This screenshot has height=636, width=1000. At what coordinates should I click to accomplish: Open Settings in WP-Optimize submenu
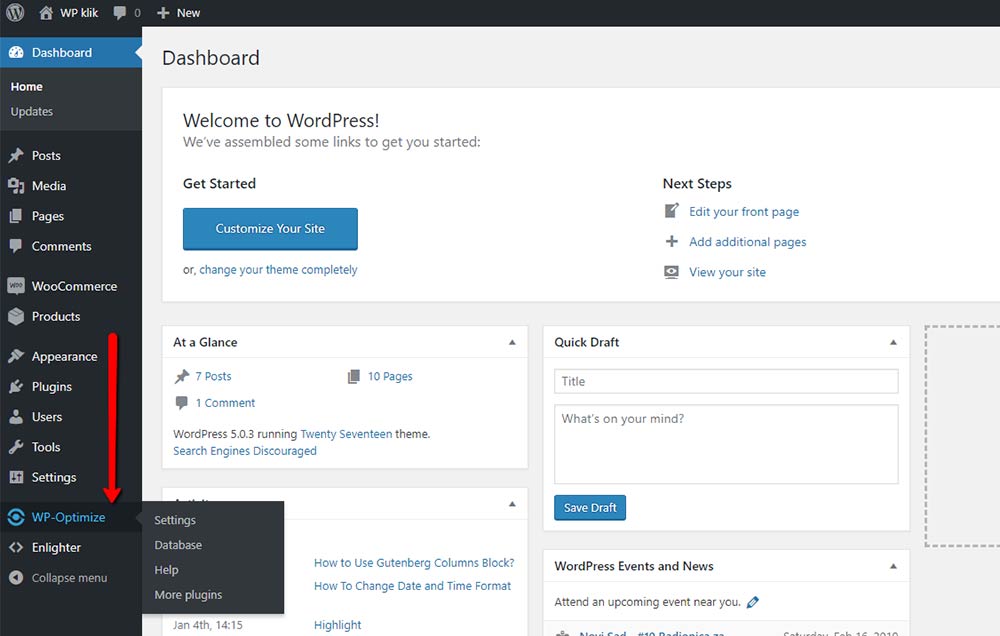pos(175,520)
